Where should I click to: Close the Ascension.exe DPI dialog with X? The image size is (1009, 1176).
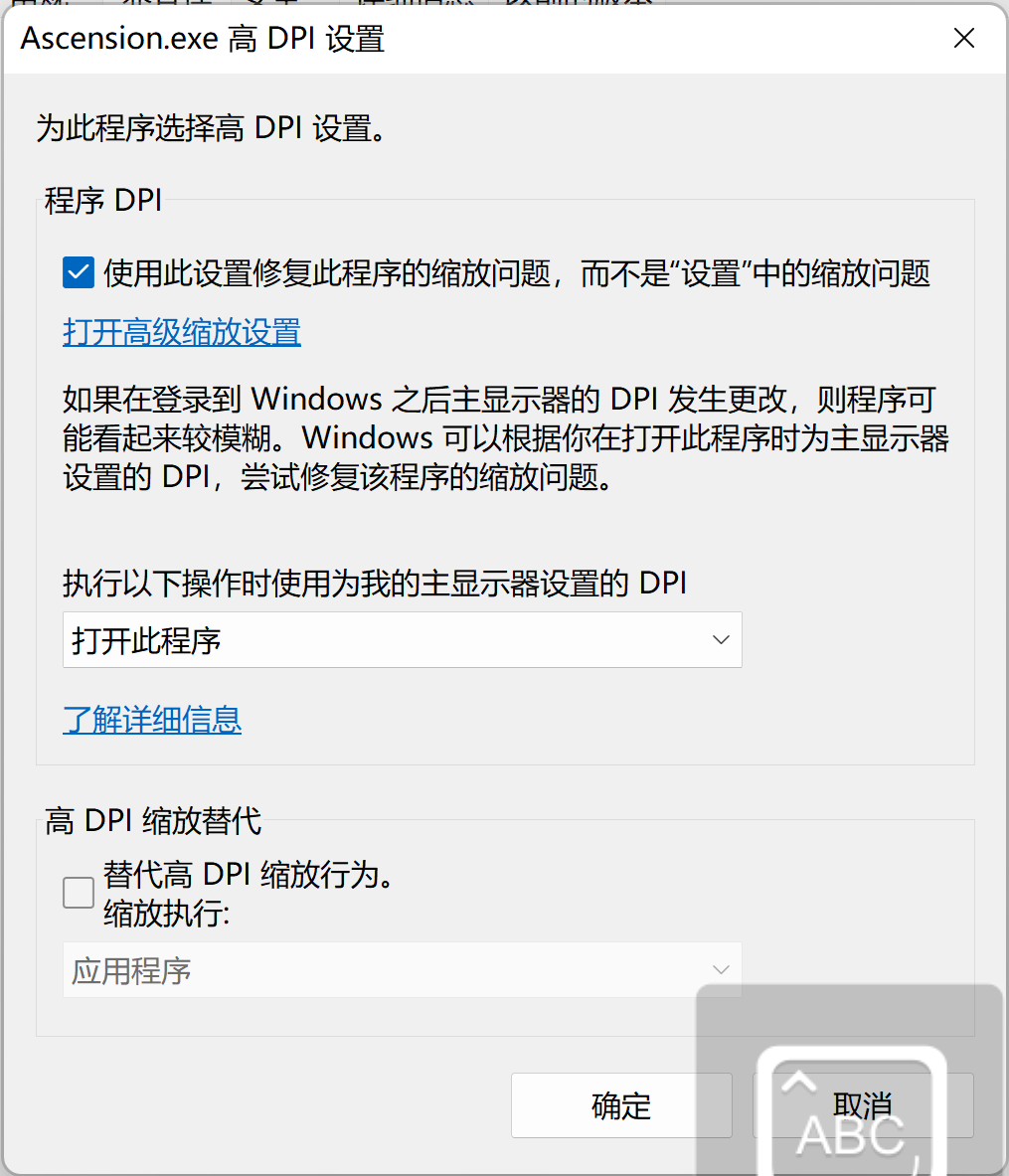tap(964, 38)
